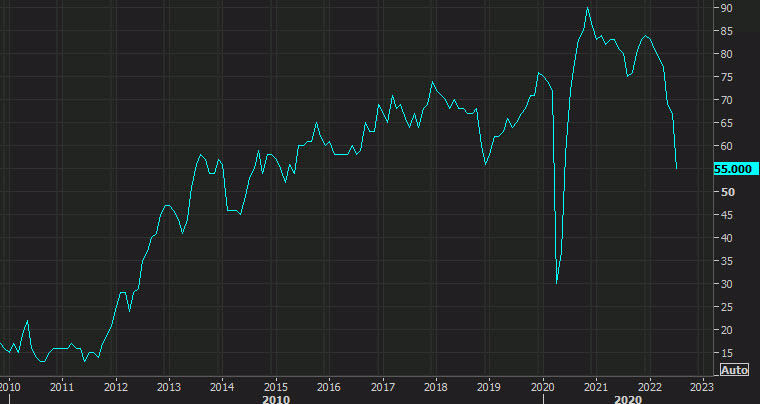This screenshot has width=760, height=404.
Task: Select the 2014 year label on time axis
Action: (222, 387)
